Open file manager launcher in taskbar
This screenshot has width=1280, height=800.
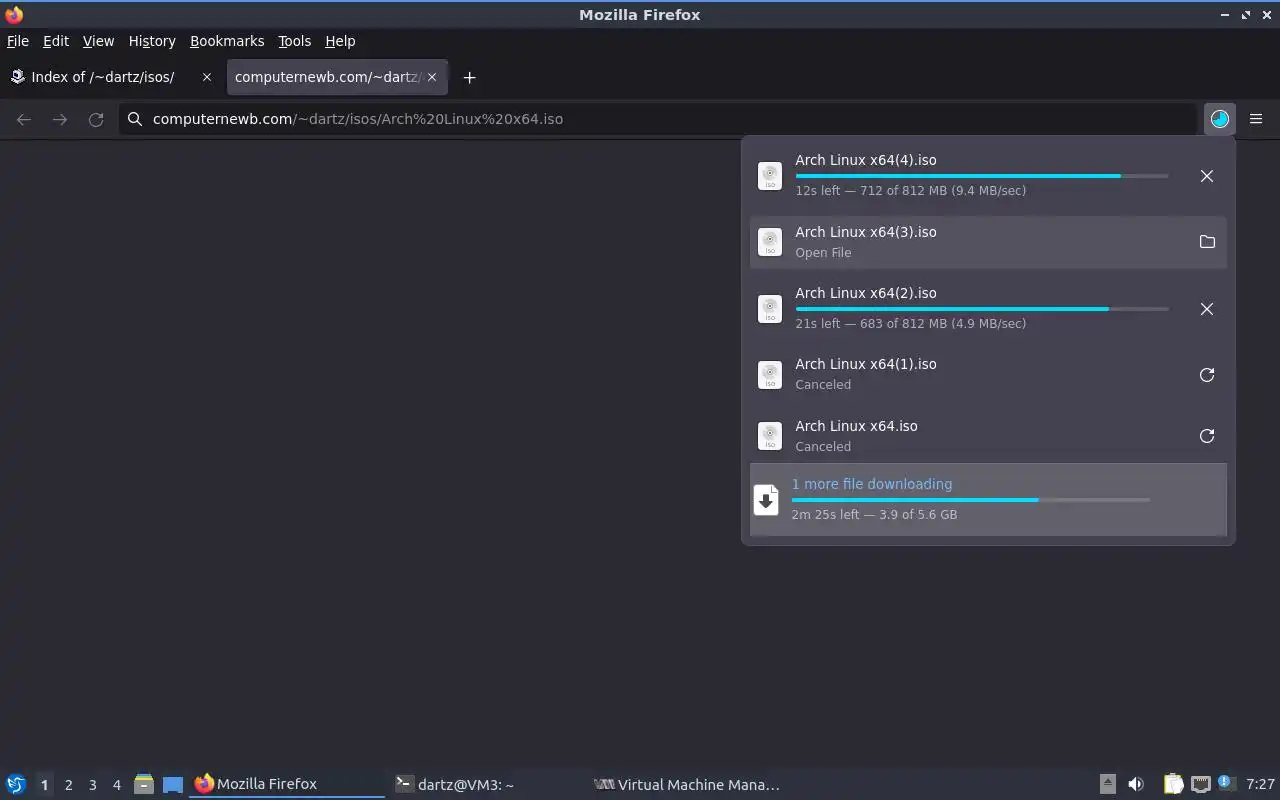click(x=144, y=785)
